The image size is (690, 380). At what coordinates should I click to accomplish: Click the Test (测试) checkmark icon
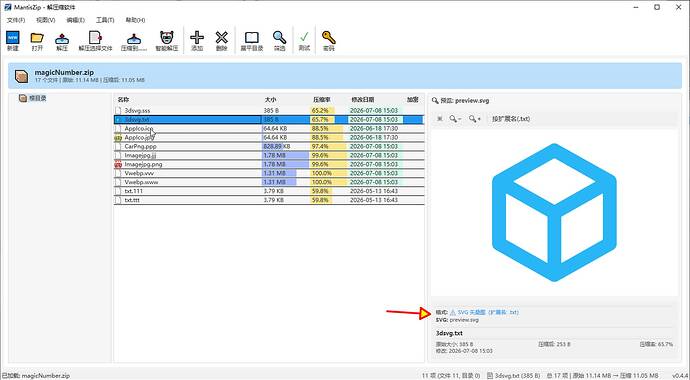(x=304, y=38)
